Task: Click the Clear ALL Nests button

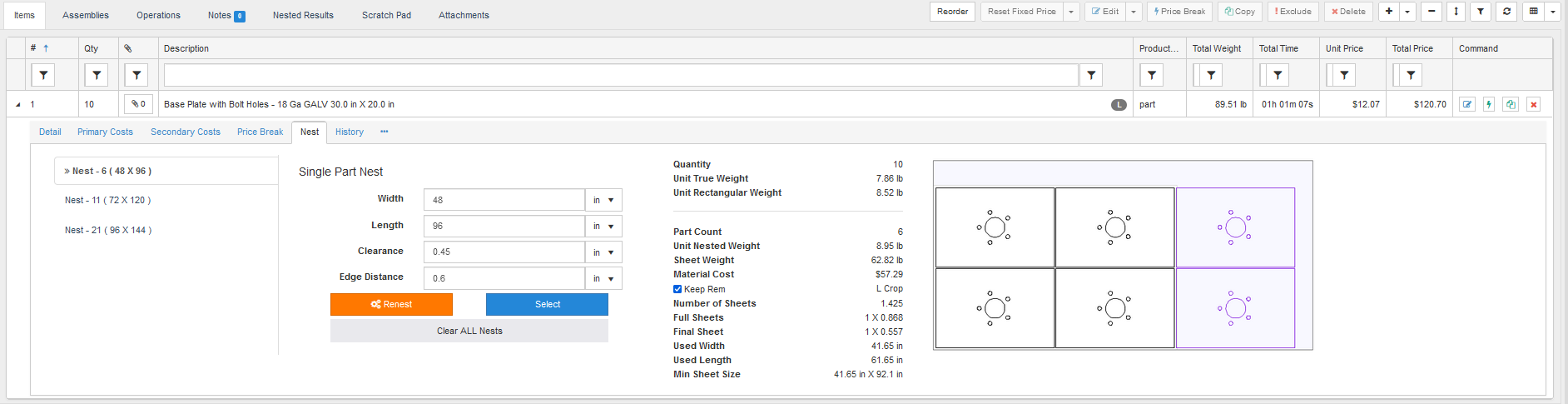Action: 469,331
